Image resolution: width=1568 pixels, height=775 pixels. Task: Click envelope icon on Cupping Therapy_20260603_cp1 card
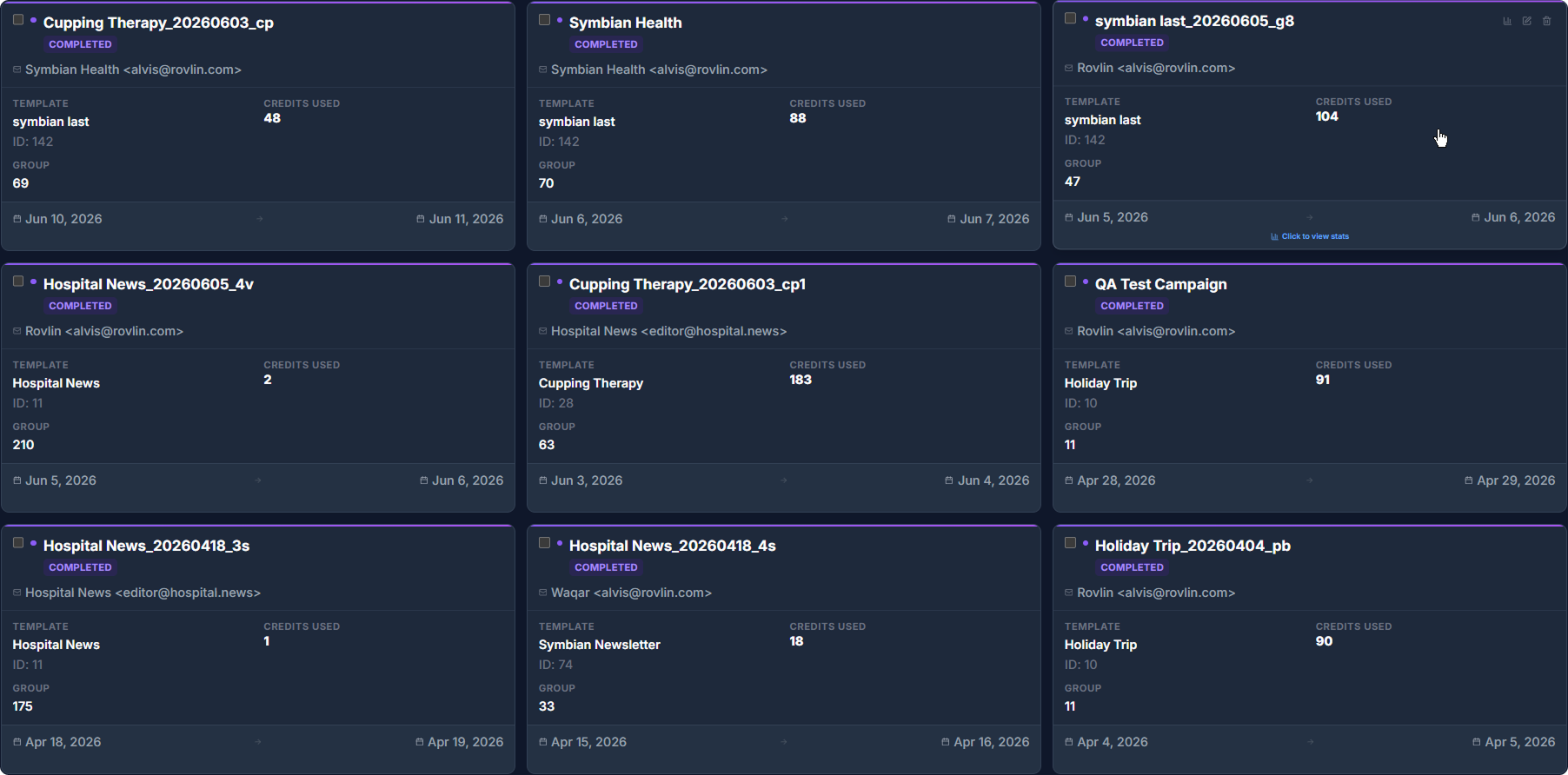[x=543, y=331]
